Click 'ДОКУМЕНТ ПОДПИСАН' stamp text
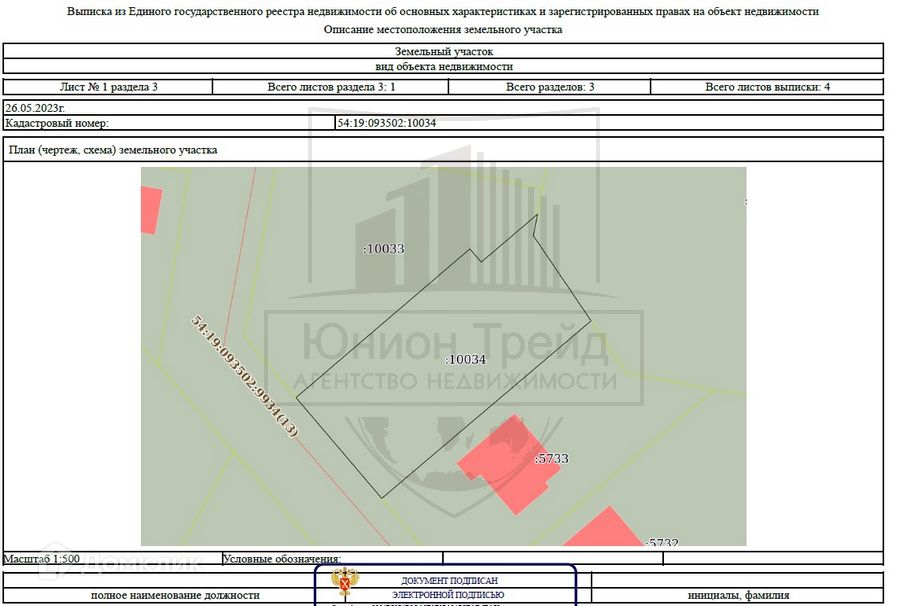Screen dimensions: 900x606 449,581
